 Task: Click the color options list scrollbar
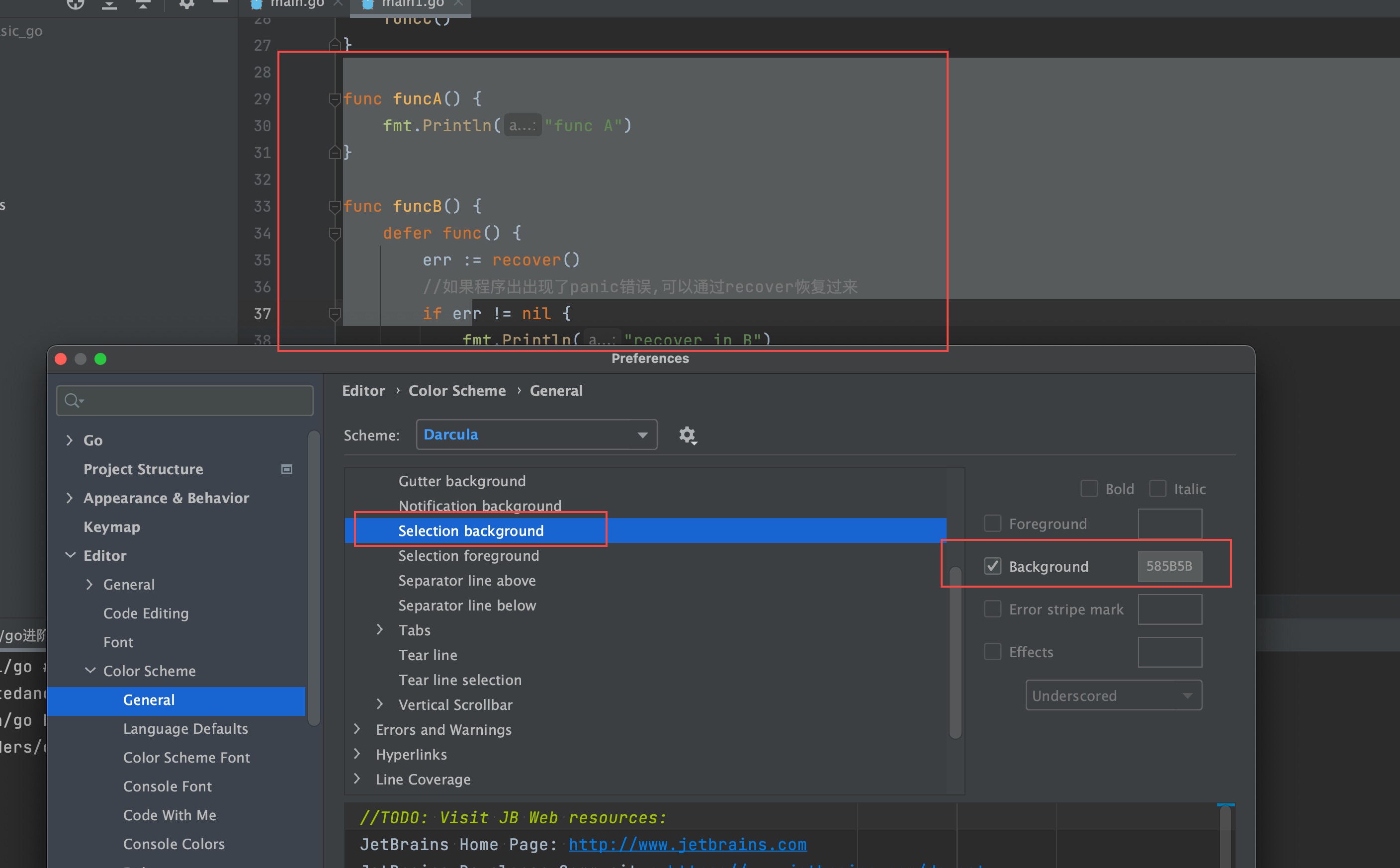(x=955, y=652)
